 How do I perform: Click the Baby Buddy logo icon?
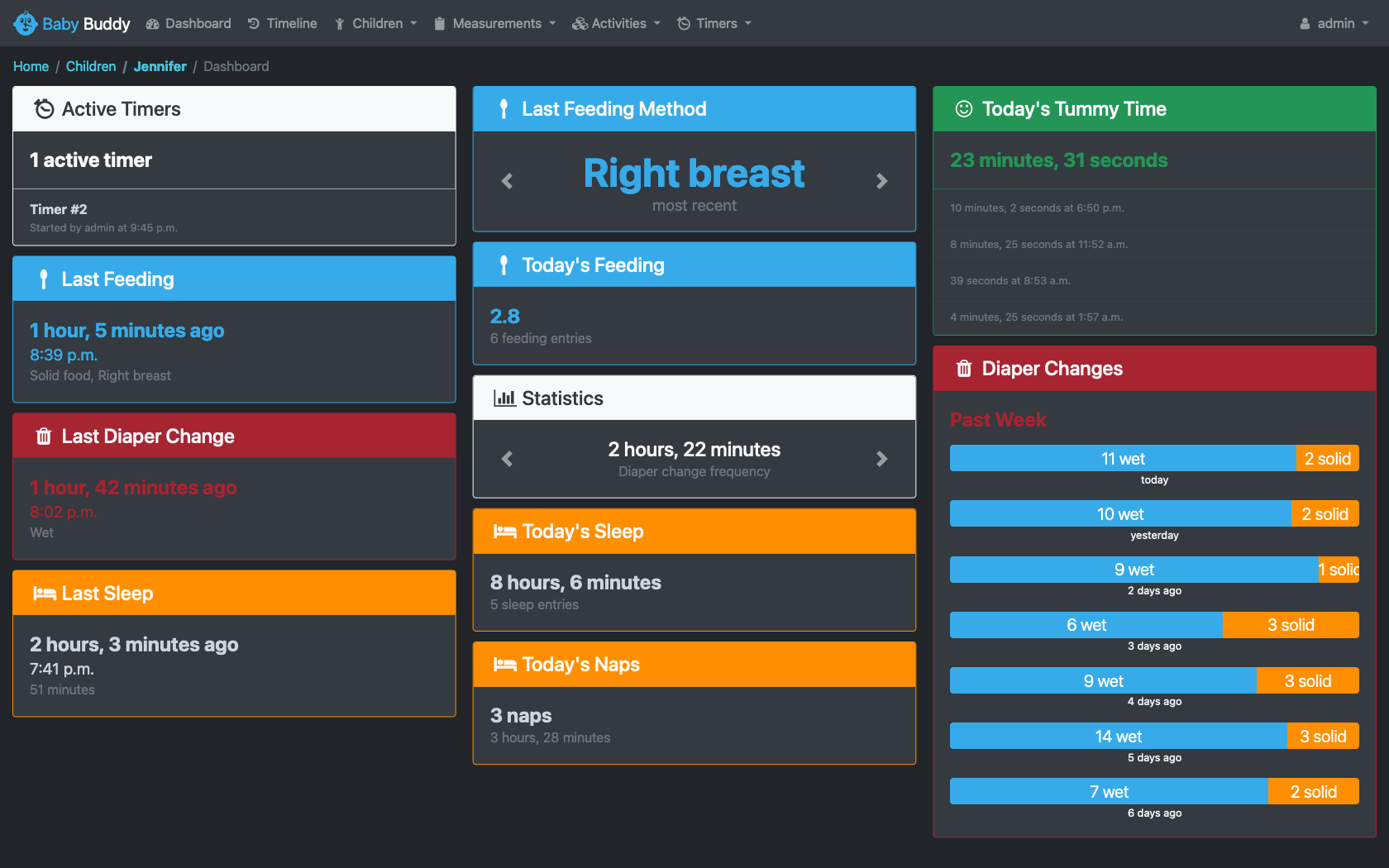(x=26, y=23)
